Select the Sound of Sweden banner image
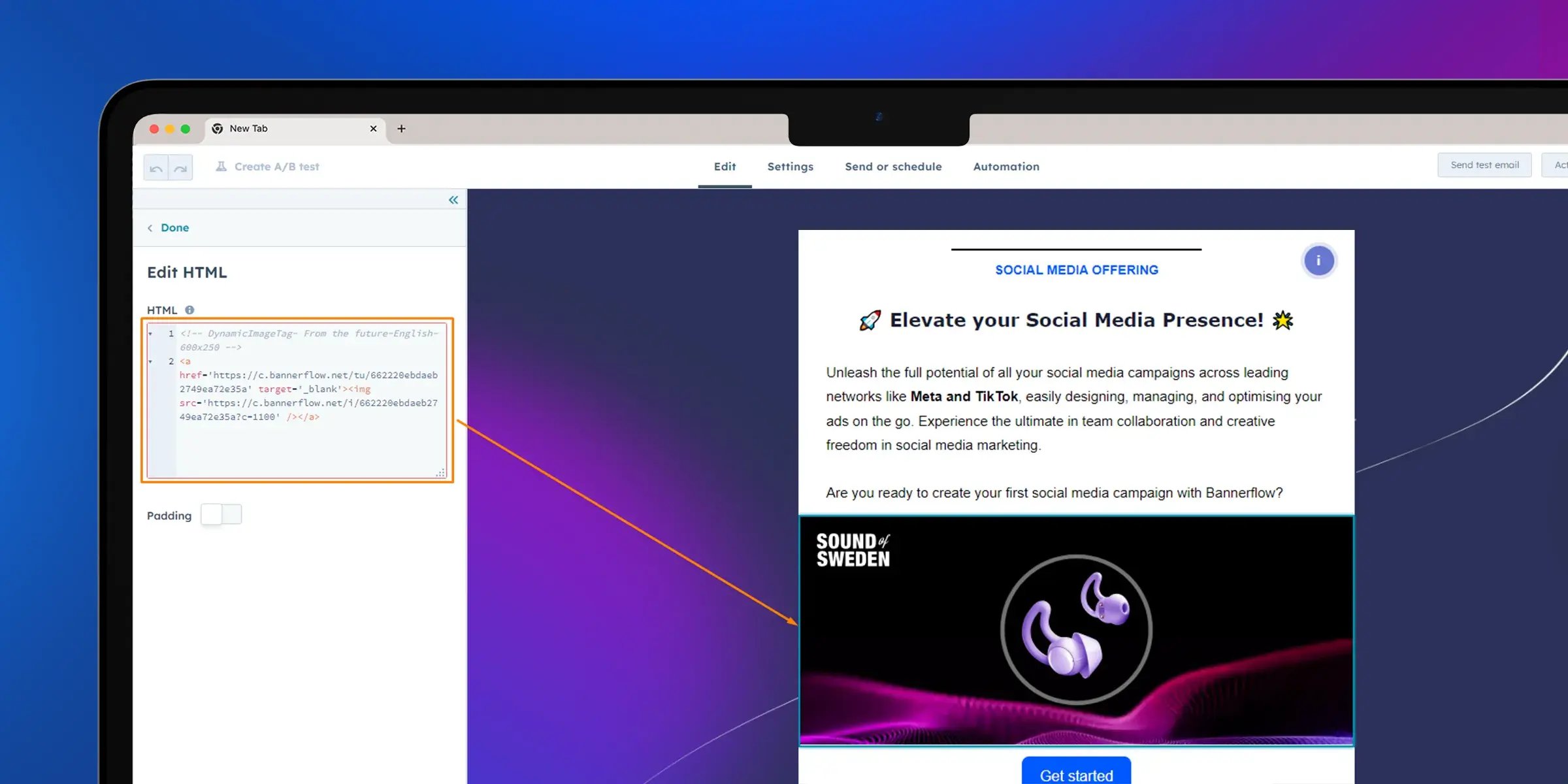The width and height of the screenshot is (1568, 784). (x=1076, y=630)
